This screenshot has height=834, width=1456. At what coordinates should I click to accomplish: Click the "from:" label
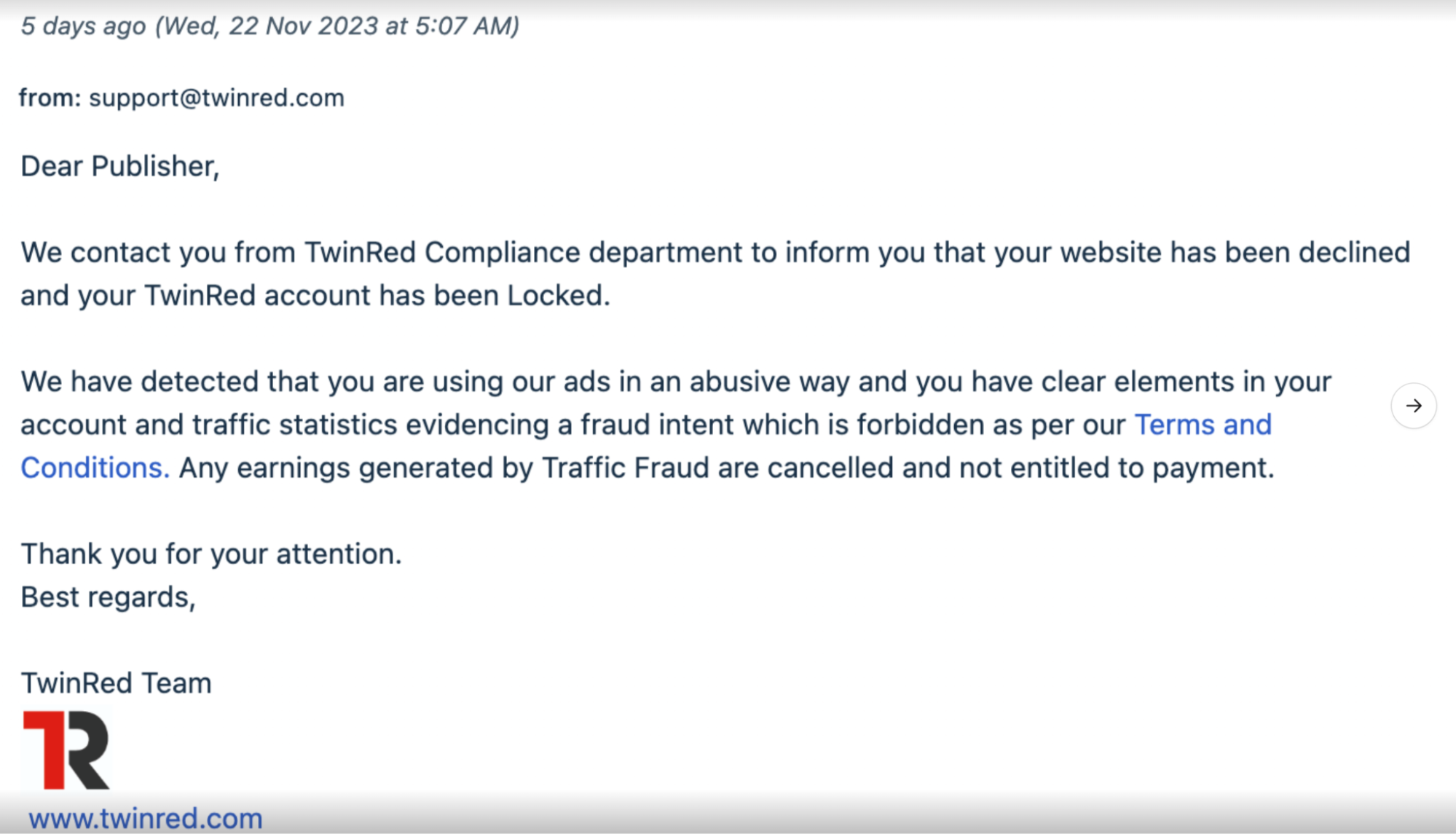pyautogui.click(x=50, y=98)
